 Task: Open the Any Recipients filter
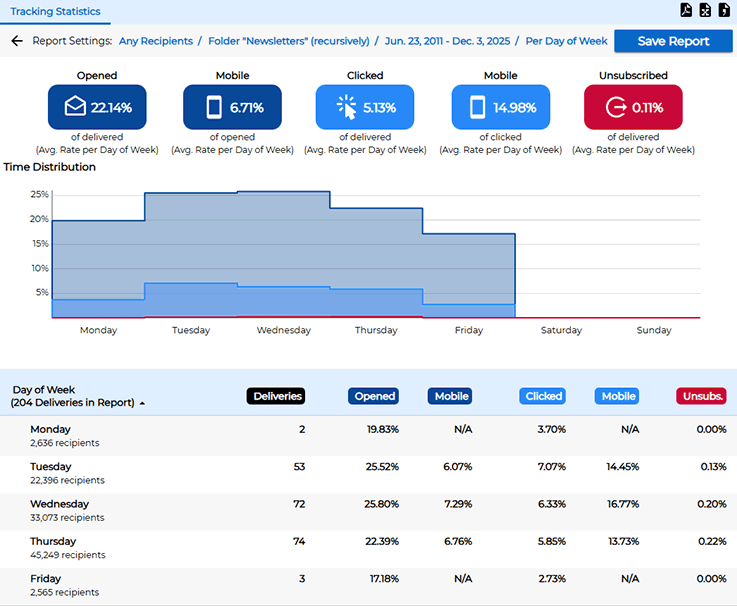[154, 41]
